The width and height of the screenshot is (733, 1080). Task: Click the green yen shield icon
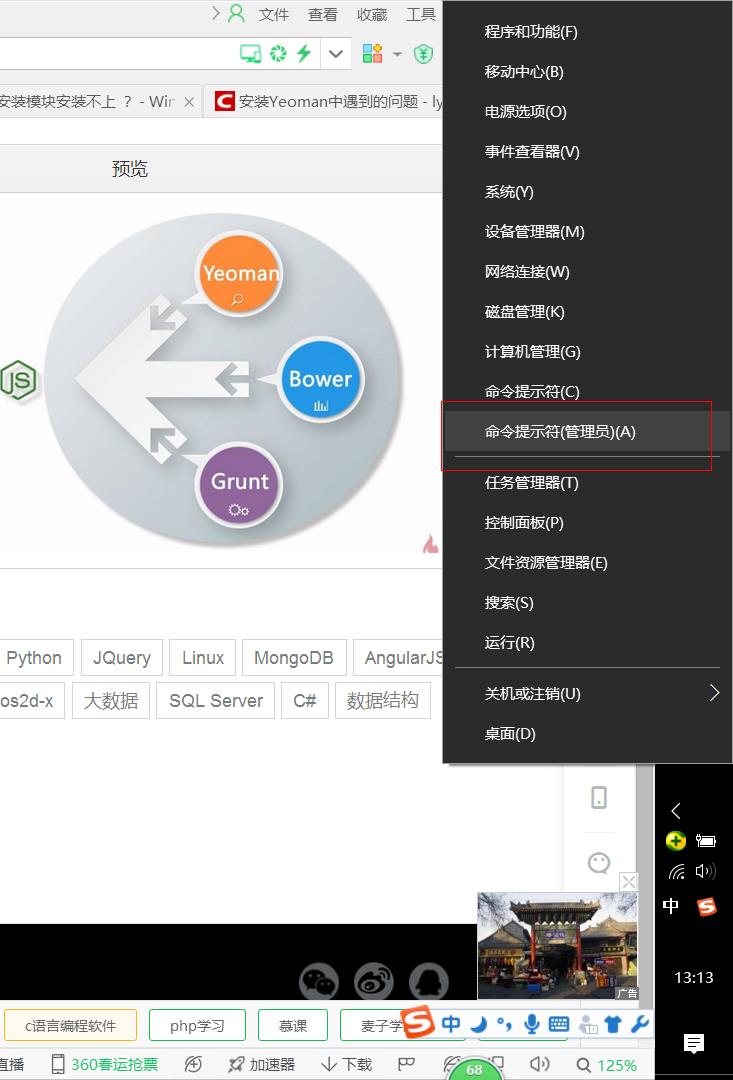tap(423, 54)
